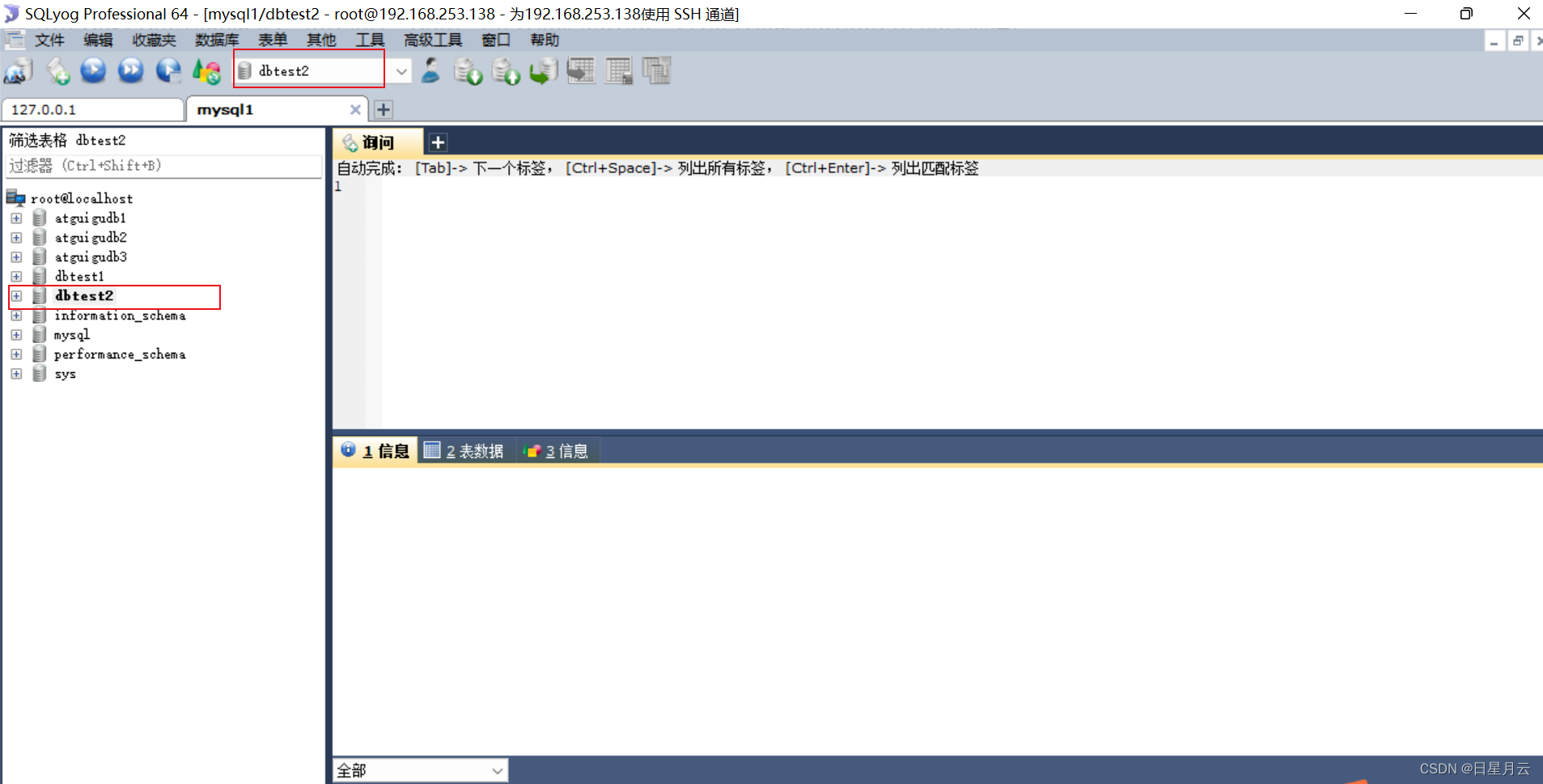Switch to the 1 信息 result tab
The image size is (1543, 784).
point(375,451)
